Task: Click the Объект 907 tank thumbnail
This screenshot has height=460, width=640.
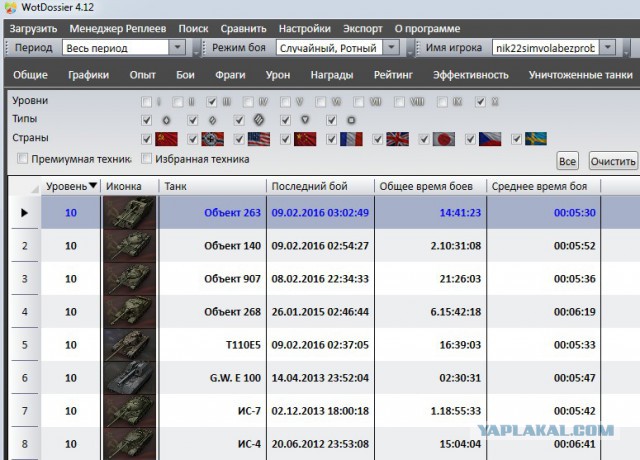Action: (x=129, y=278)
